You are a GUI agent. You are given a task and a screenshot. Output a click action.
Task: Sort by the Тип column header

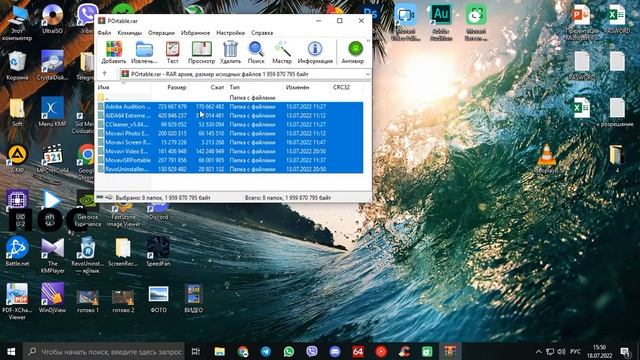tap(255, 87)
